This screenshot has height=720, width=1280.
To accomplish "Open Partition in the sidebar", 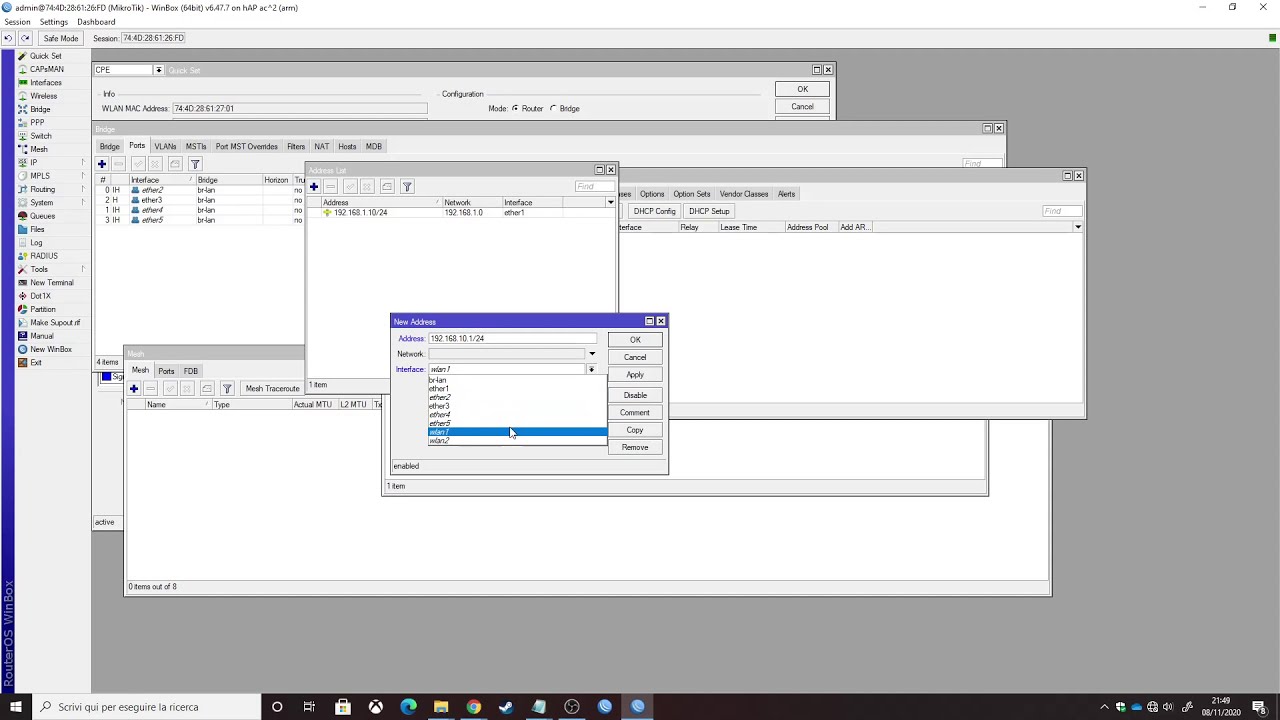I will coord(42,309).
